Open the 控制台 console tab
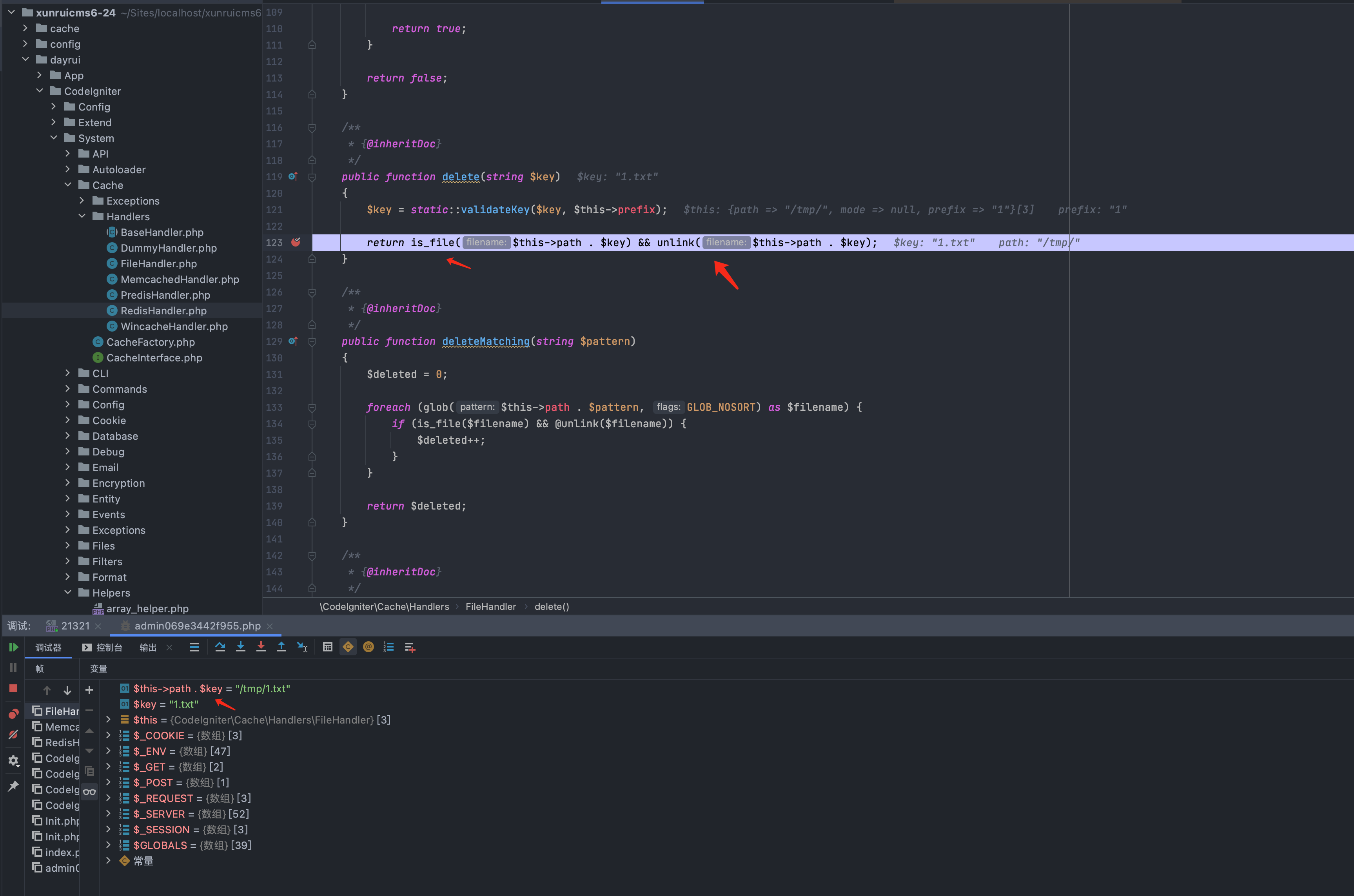The height and width of the screenshot is (896, 1354). pos(103,648)
